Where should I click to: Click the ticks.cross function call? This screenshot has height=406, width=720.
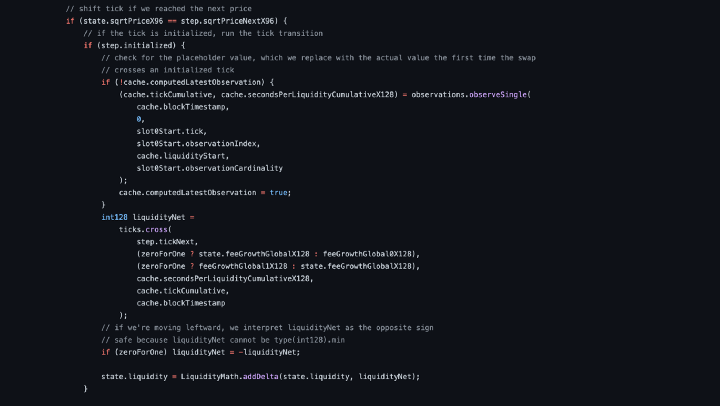(144, 229)
